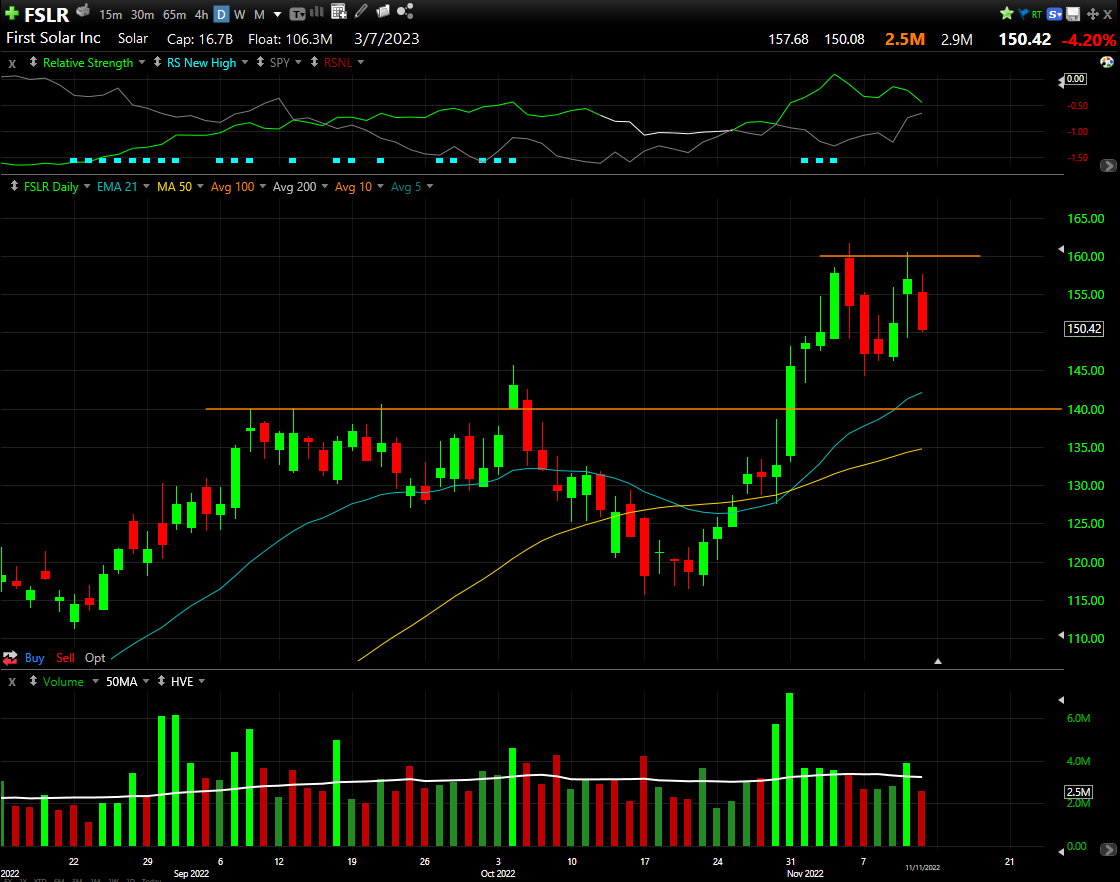
Task: Click the price scale arrow next to 160.00
Action: click(x=1061, y=249)
